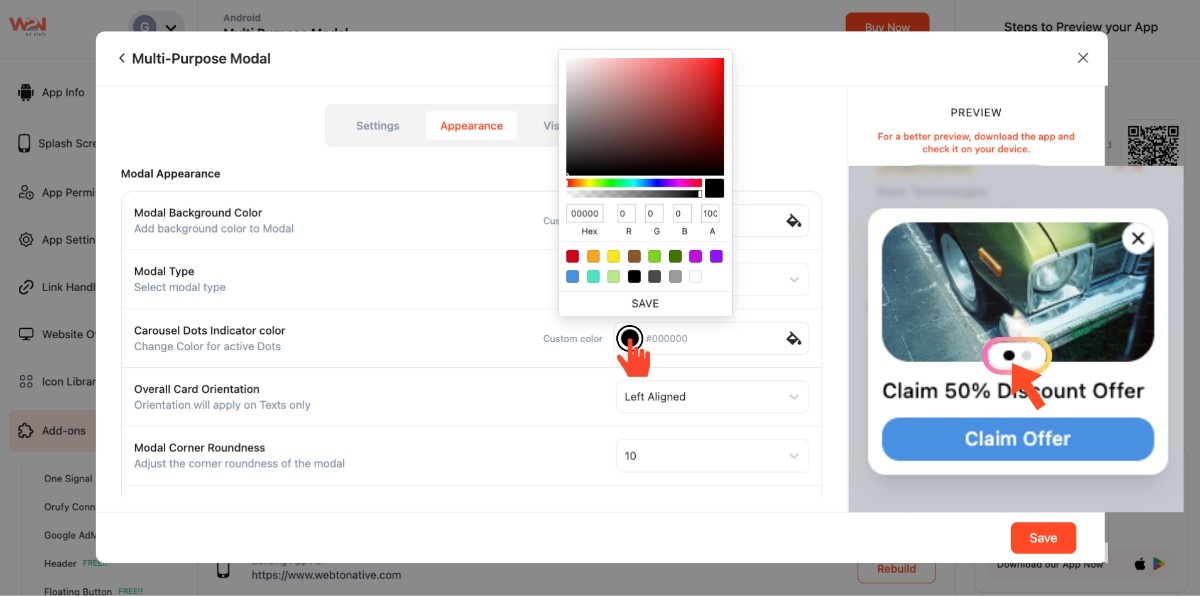Switch to the Settings tab
1200x596 pixels.
tap(377, 126)
